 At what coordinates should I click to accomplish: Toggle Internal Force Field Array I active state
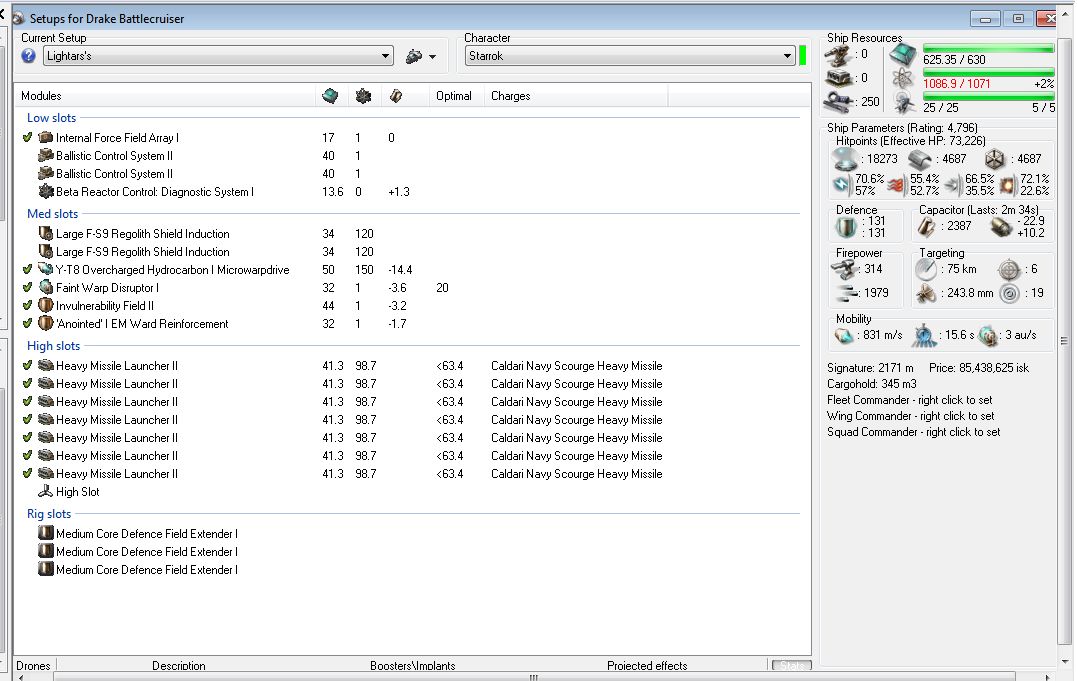[27, 137]
